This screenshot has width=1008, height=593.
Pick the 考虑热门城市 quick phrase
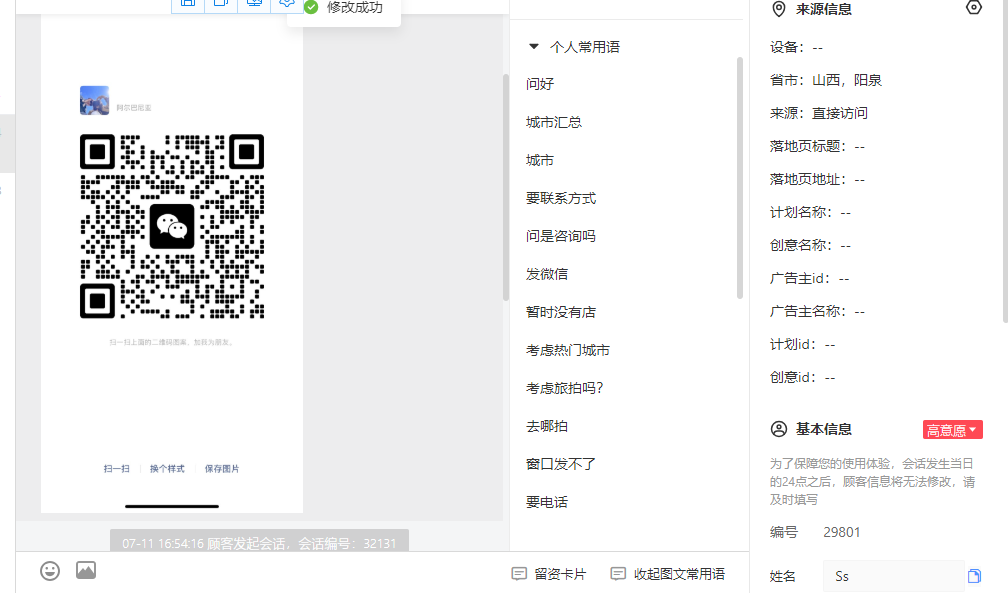coord(568,350)
